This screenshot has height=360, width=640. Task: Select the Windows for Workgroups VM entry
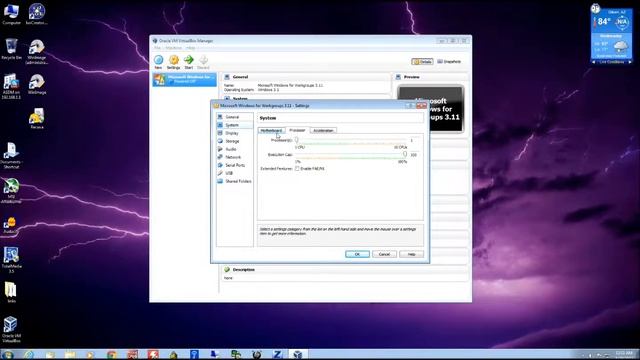point(184,79)
